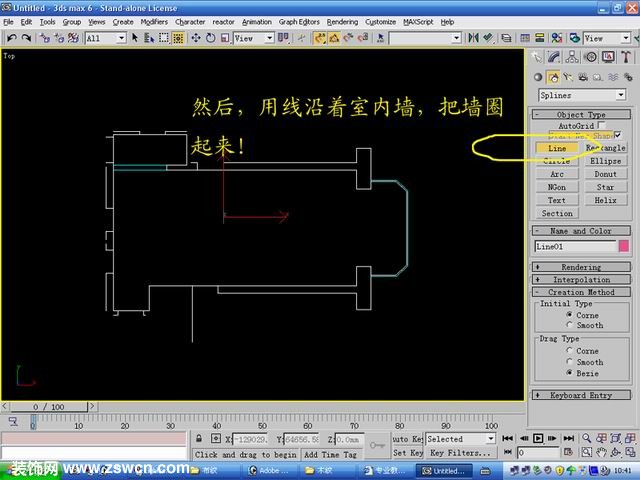This screenshot has width=640, height=480.
Task: Click the 0 / 100 time slider
Action: (x=48, y=407)
